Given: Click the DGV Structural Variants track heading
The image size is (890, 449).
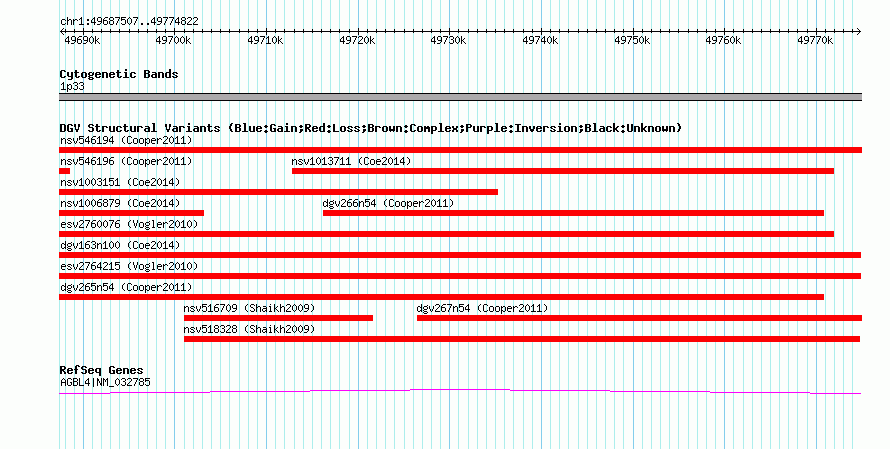Looking at the screenshot, I should [x=370, y=128].
